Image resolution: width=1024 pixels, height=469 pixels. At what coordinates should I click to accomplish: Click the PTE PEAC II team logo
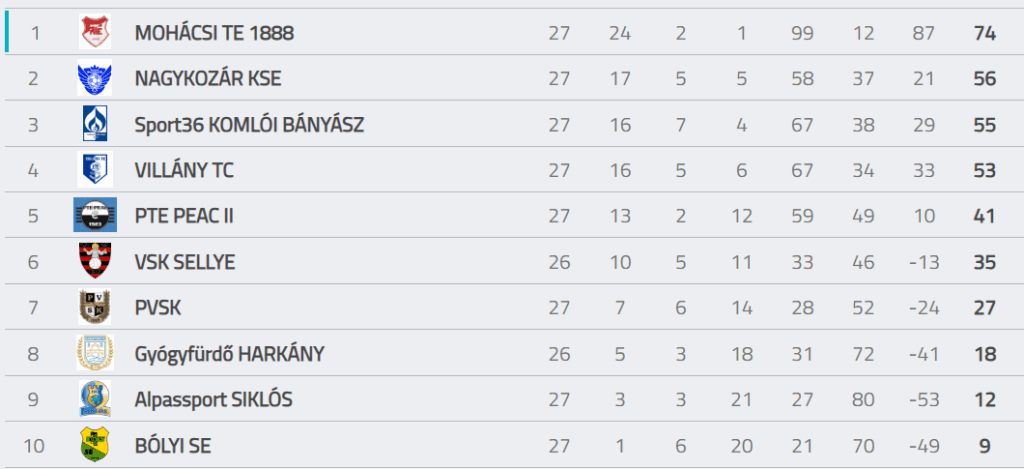coord(95,215)
